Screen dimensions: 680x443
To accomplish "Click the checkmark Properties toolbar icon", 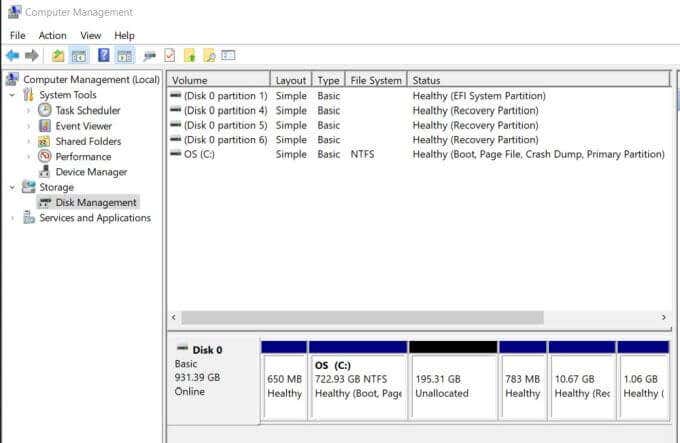I will tap(170, 55).
